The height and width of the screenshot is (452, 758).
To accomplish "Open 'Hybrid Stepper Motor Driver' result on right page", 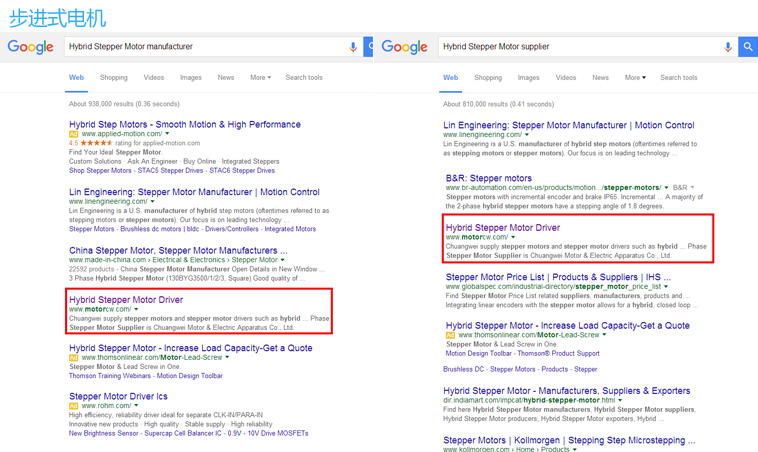I will (x=503, y=228).
